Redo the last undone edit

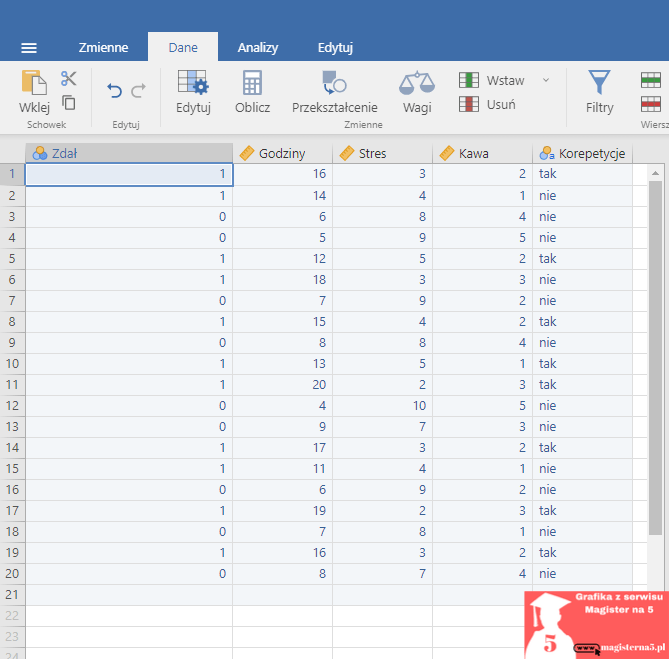click(x=138, y=91)
